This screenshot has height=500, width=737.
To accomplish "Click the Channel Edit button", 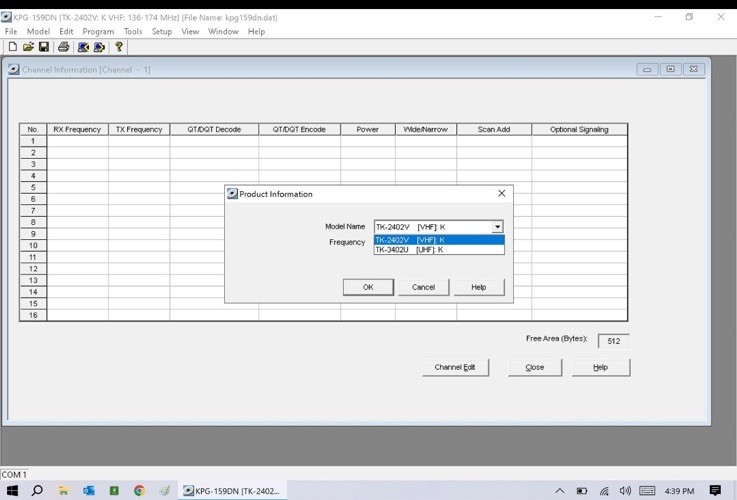I will [x=455, y=367].
